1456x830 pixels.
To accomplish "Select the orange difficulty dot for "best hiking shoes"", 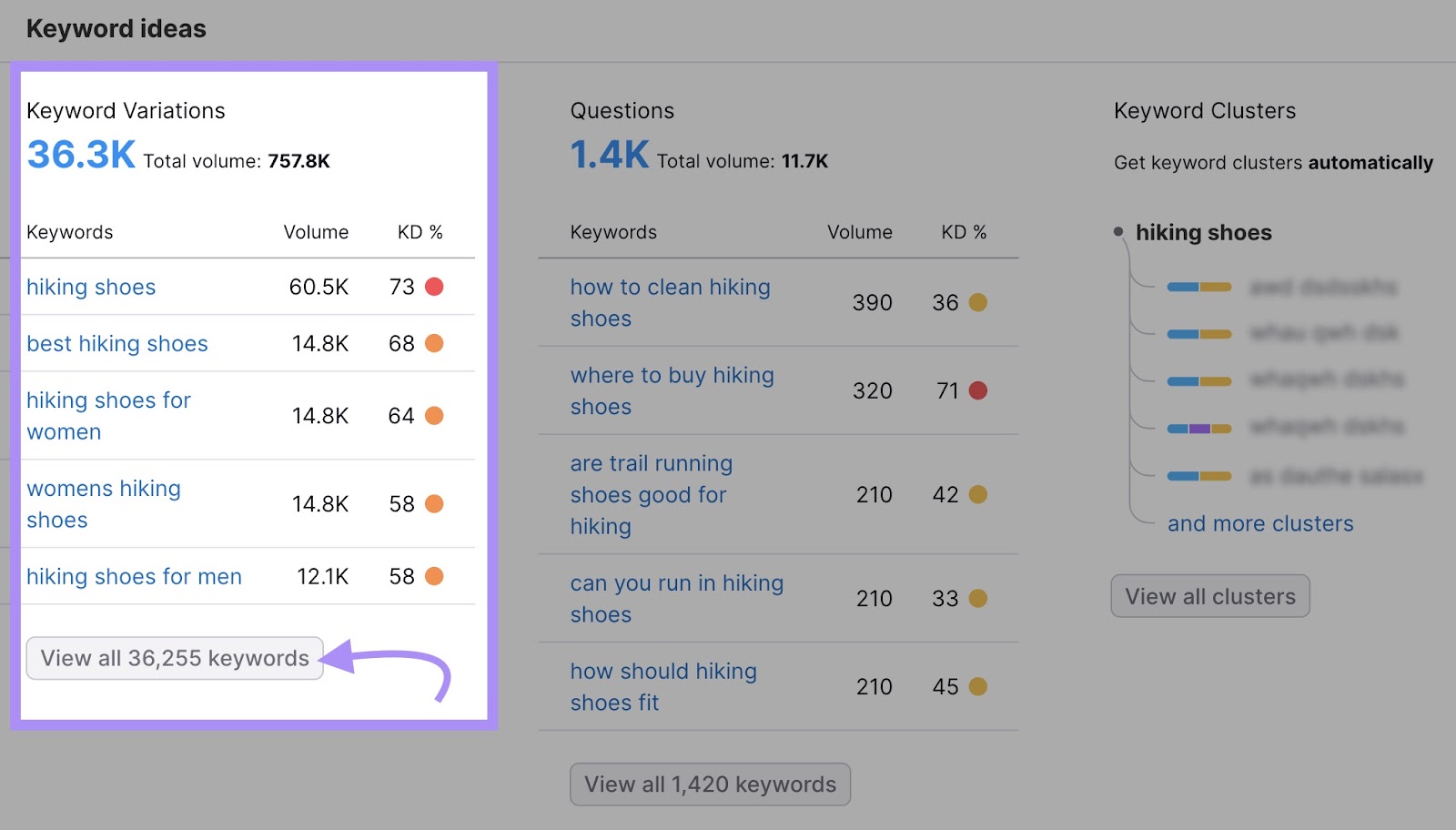I will [436, 343].
